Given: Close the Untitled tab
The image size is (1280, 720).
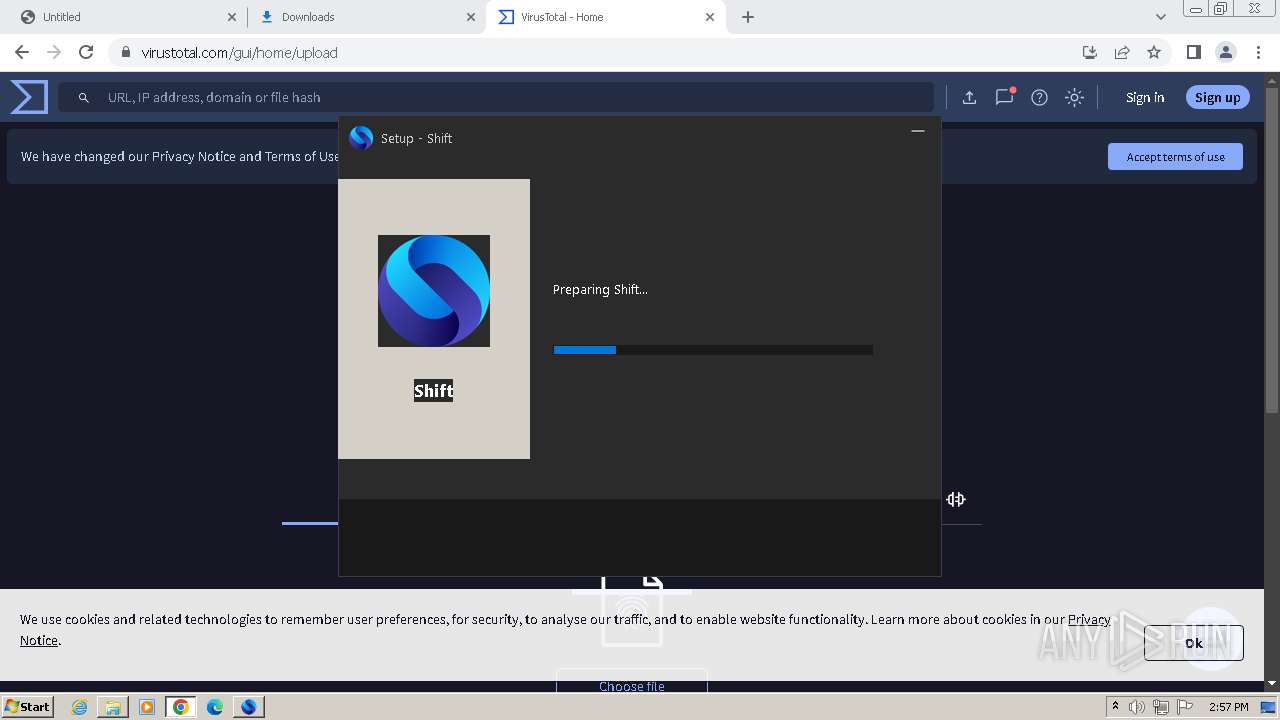Looking at the screenshot, I should (x=232, y=17).
